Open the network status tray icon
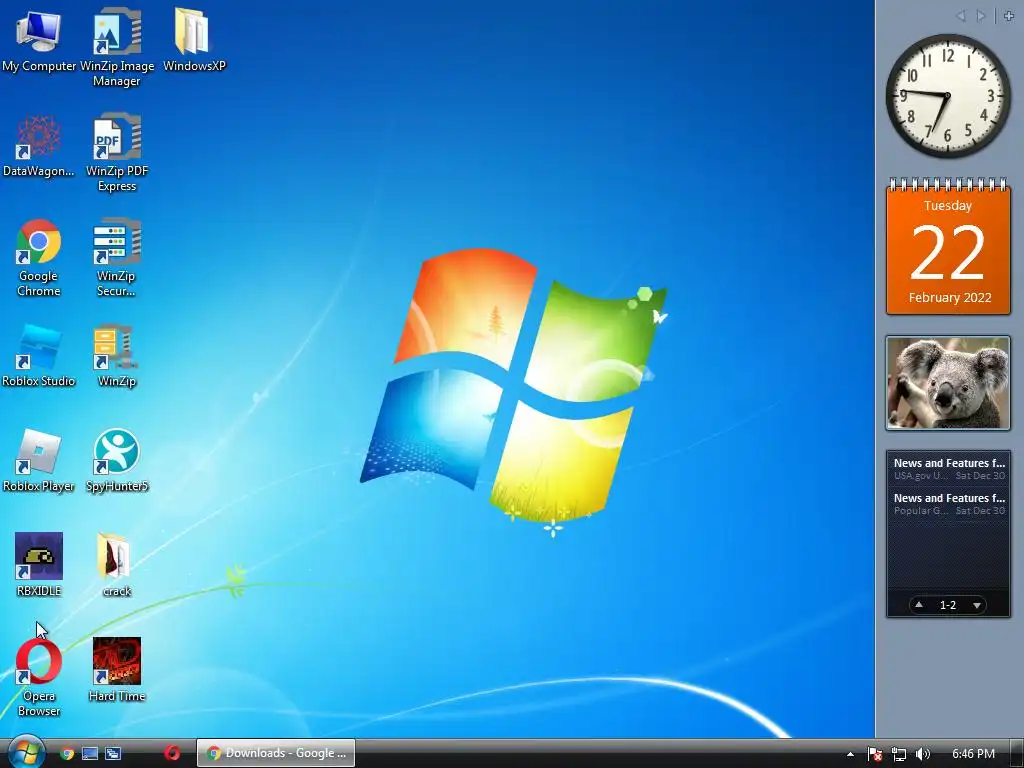This screenshot has width=1024, height=768. pyautogui.click(x=899, y=754)
